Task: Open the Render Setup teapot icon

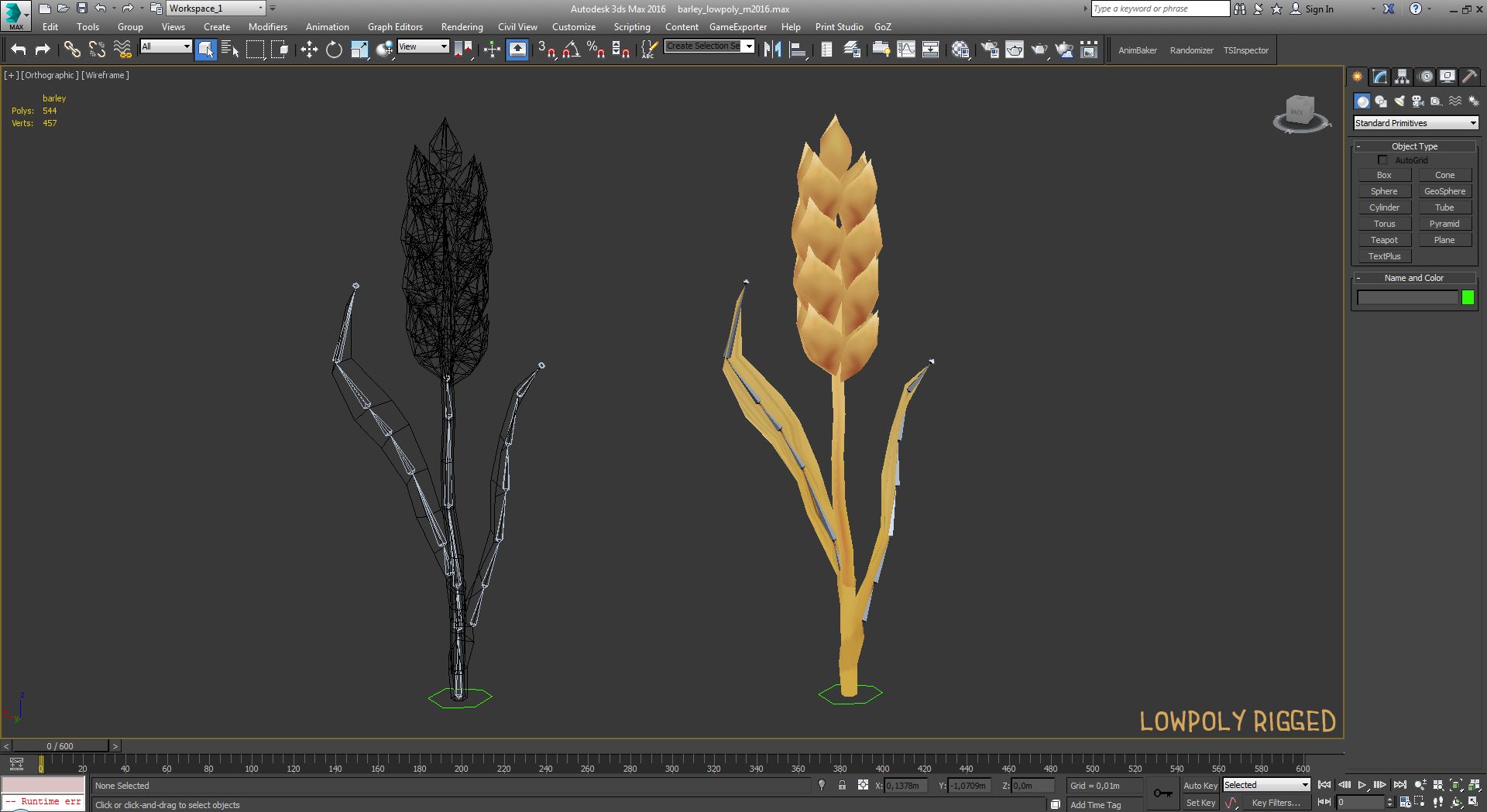Action: coord(990,50)
